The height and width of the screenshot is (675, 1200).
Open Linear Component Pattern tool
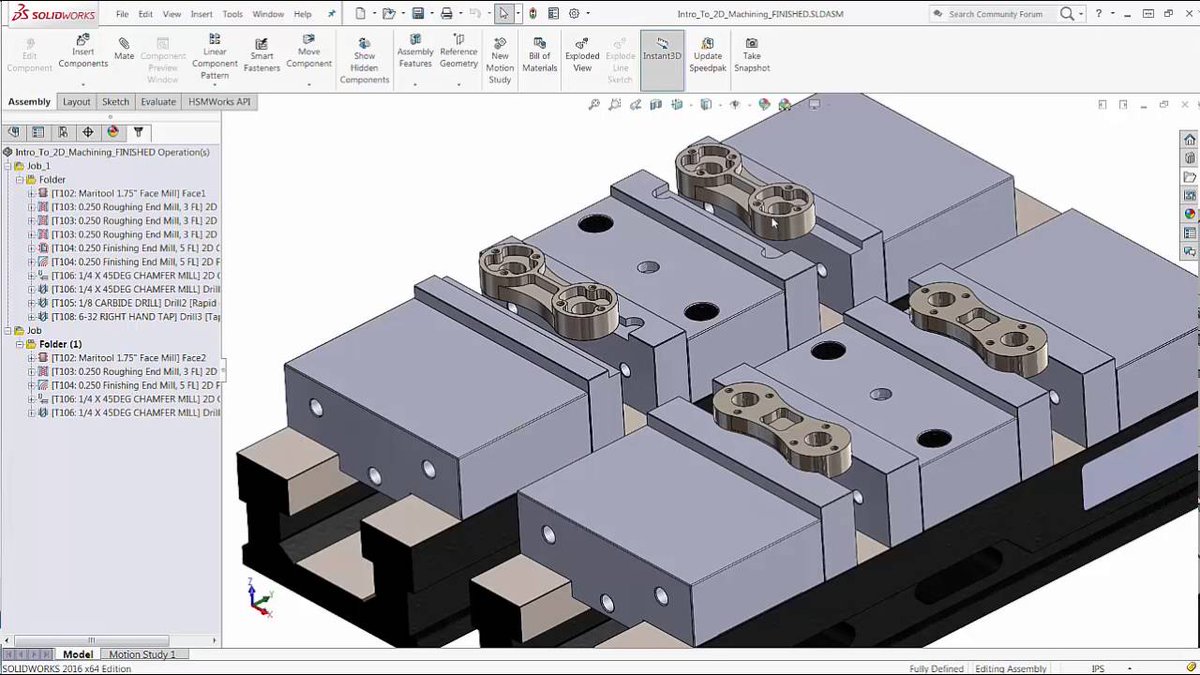click(215, 57)
